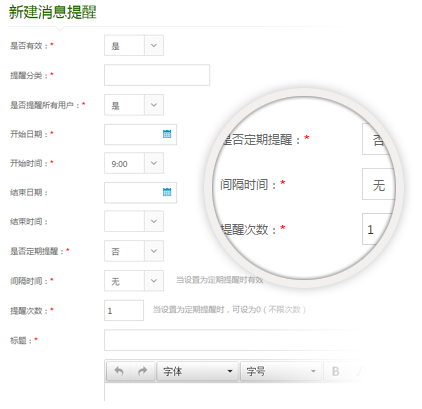Open the 字号 font size selector
This screenshot has width=422, height=409.
tap(281, 371)
